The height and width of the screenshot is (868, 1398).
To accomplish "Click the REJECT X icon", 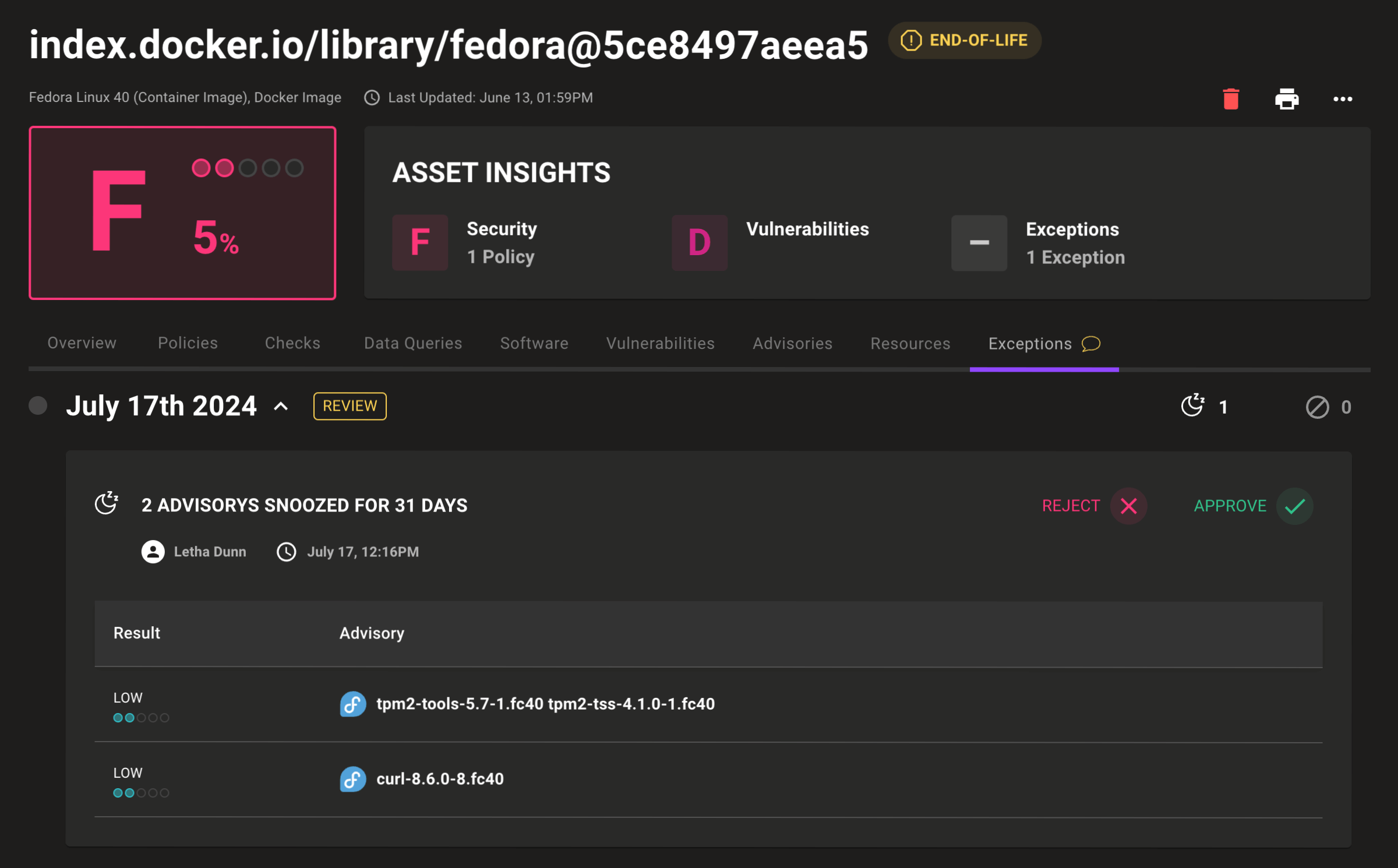I will (x=1127, y=506).
